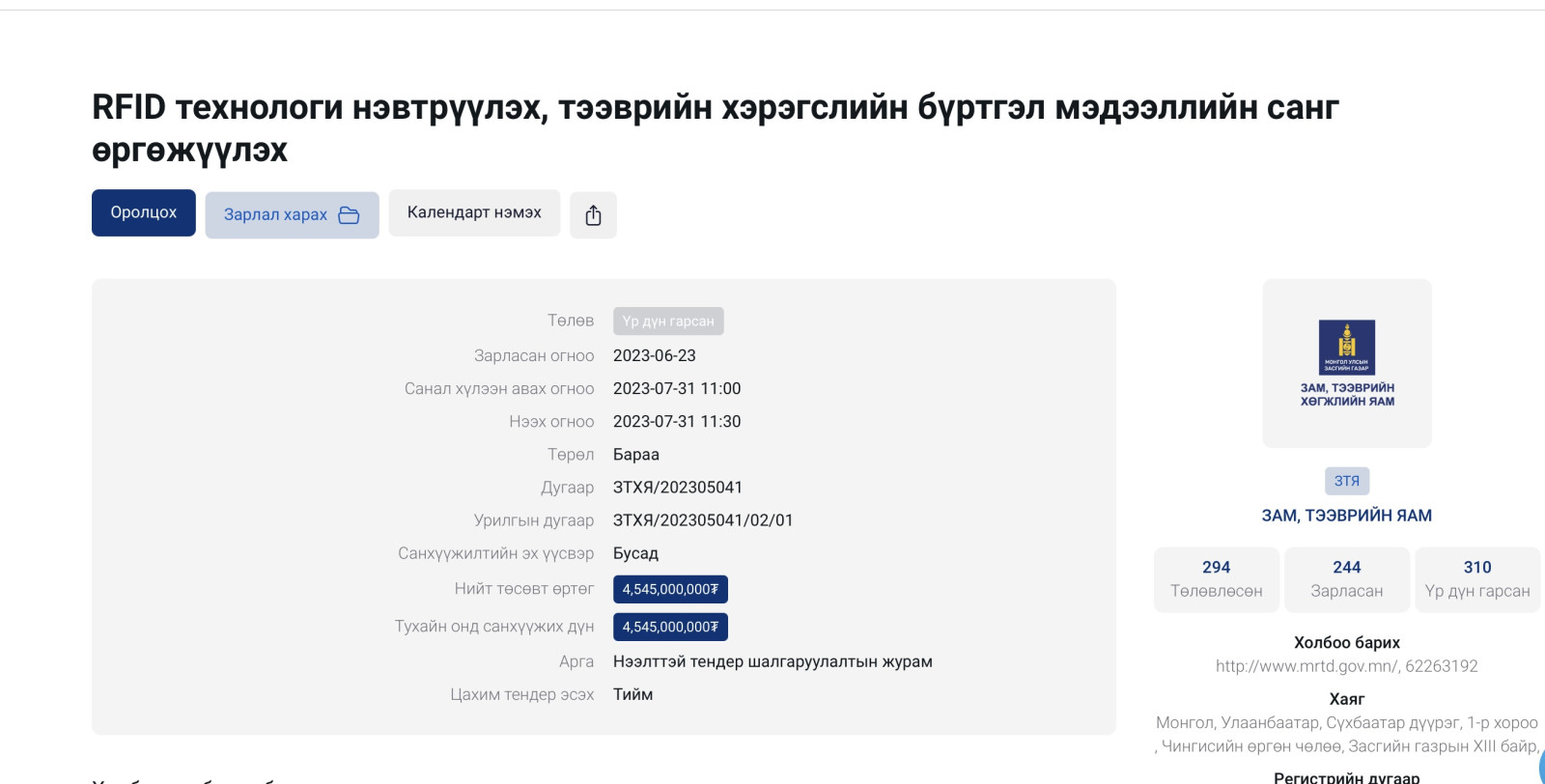
Task: Select the 310 Үр дүн гарсан stat tile
Action: pos(1476,579)
